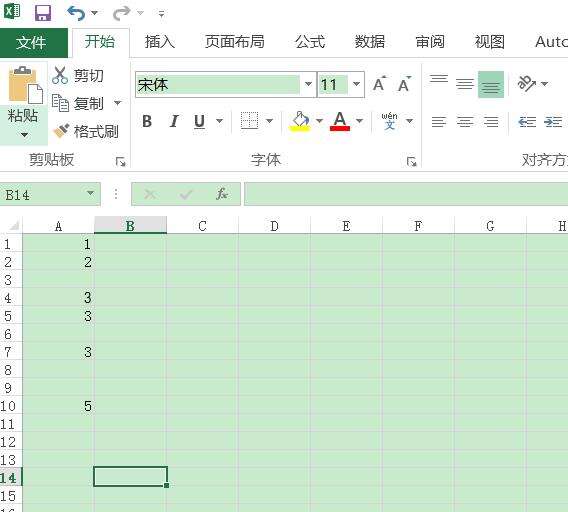This screenshot has height=512, width=568.
Task: Click the Cut scissors icon
Action: (60, 75)
